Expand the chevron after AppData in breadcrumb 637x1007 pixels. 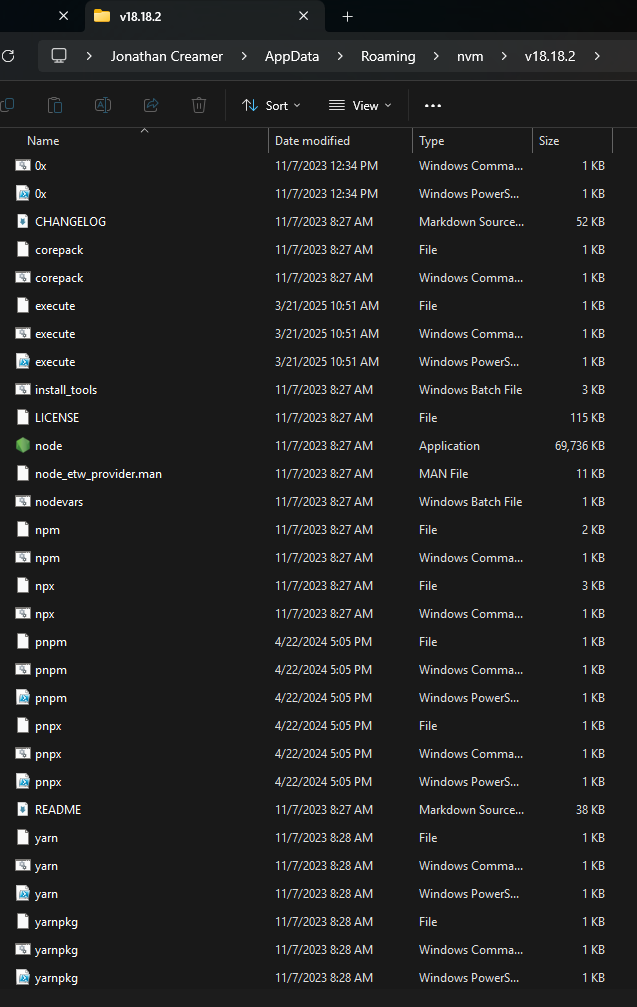click(340, 56)
